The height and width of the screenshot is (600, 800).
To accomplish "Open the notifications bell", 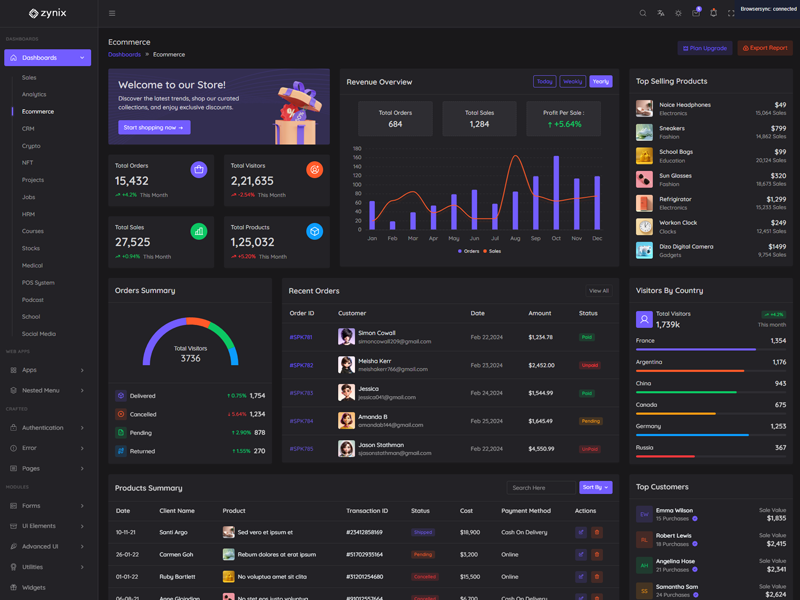I will (x=713, y=13).
